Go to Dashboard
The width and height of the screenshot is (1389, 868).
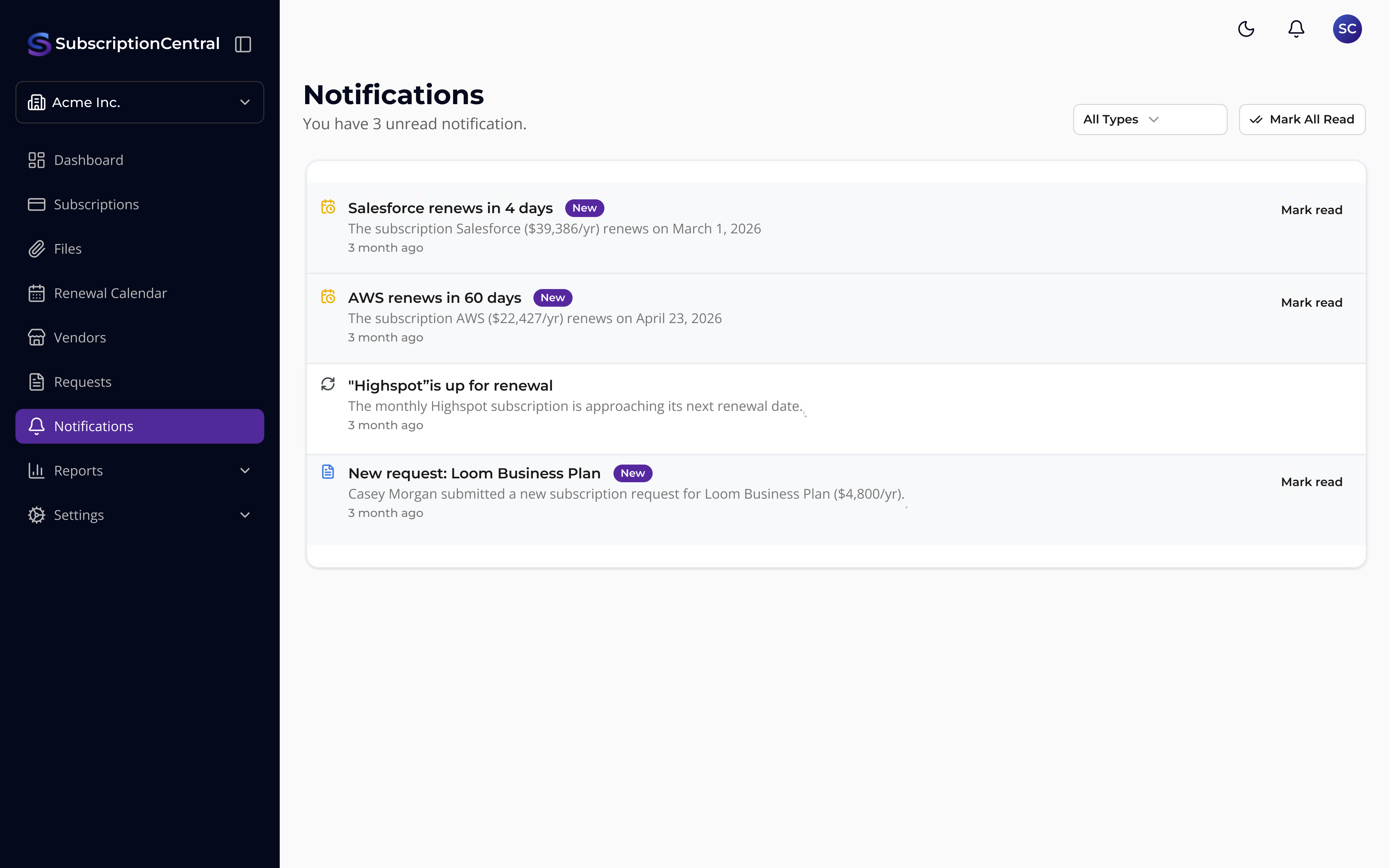tap(140, 160)
